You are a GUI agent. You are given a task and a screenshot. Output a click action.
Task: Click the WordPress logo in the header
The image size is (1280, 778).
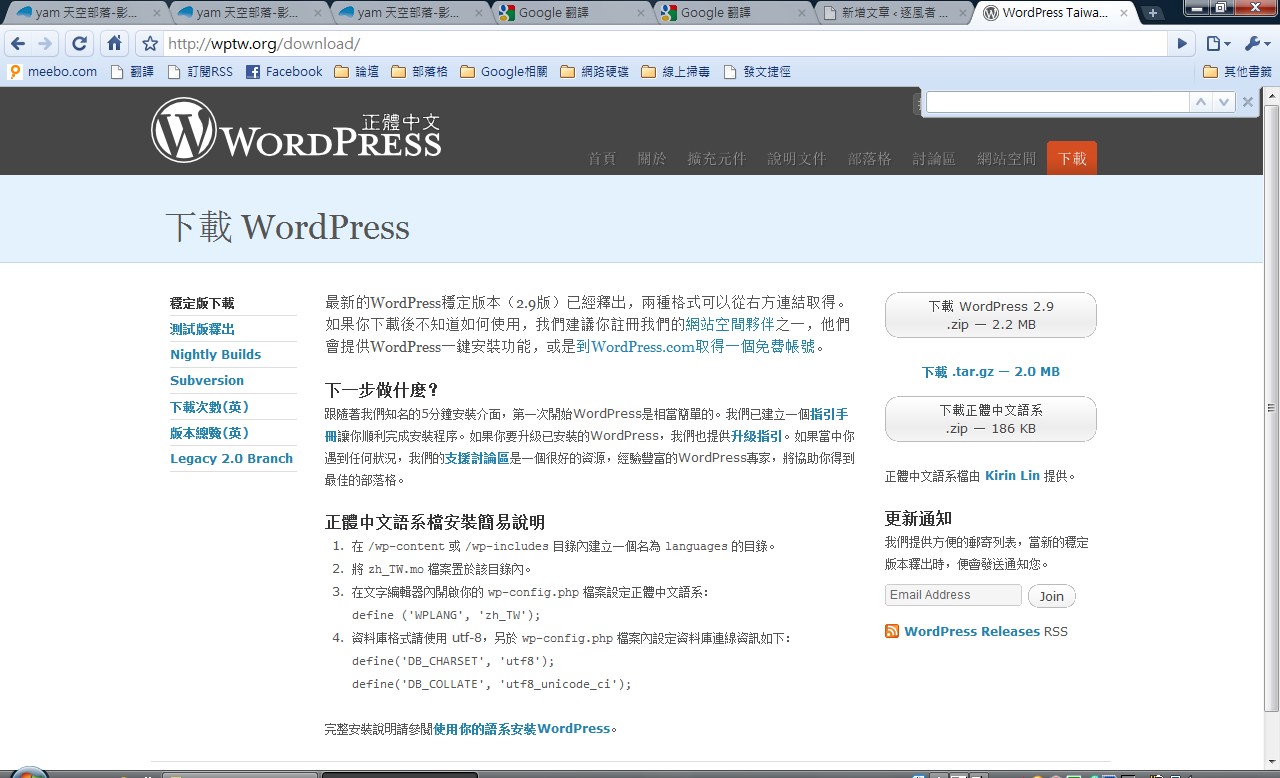(x=296, y=131)
